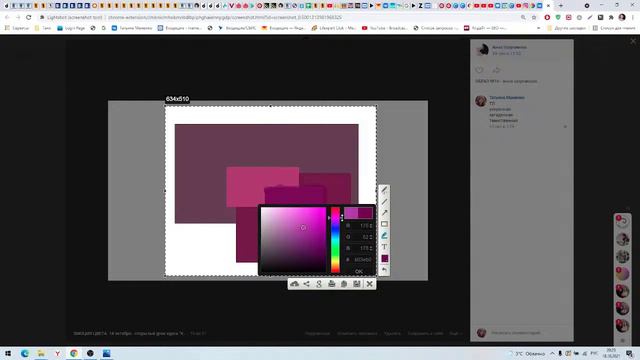The height and width of the screenshot is (360, 640).
Task: Click the B value input field
Action: (x=362, y=248)
